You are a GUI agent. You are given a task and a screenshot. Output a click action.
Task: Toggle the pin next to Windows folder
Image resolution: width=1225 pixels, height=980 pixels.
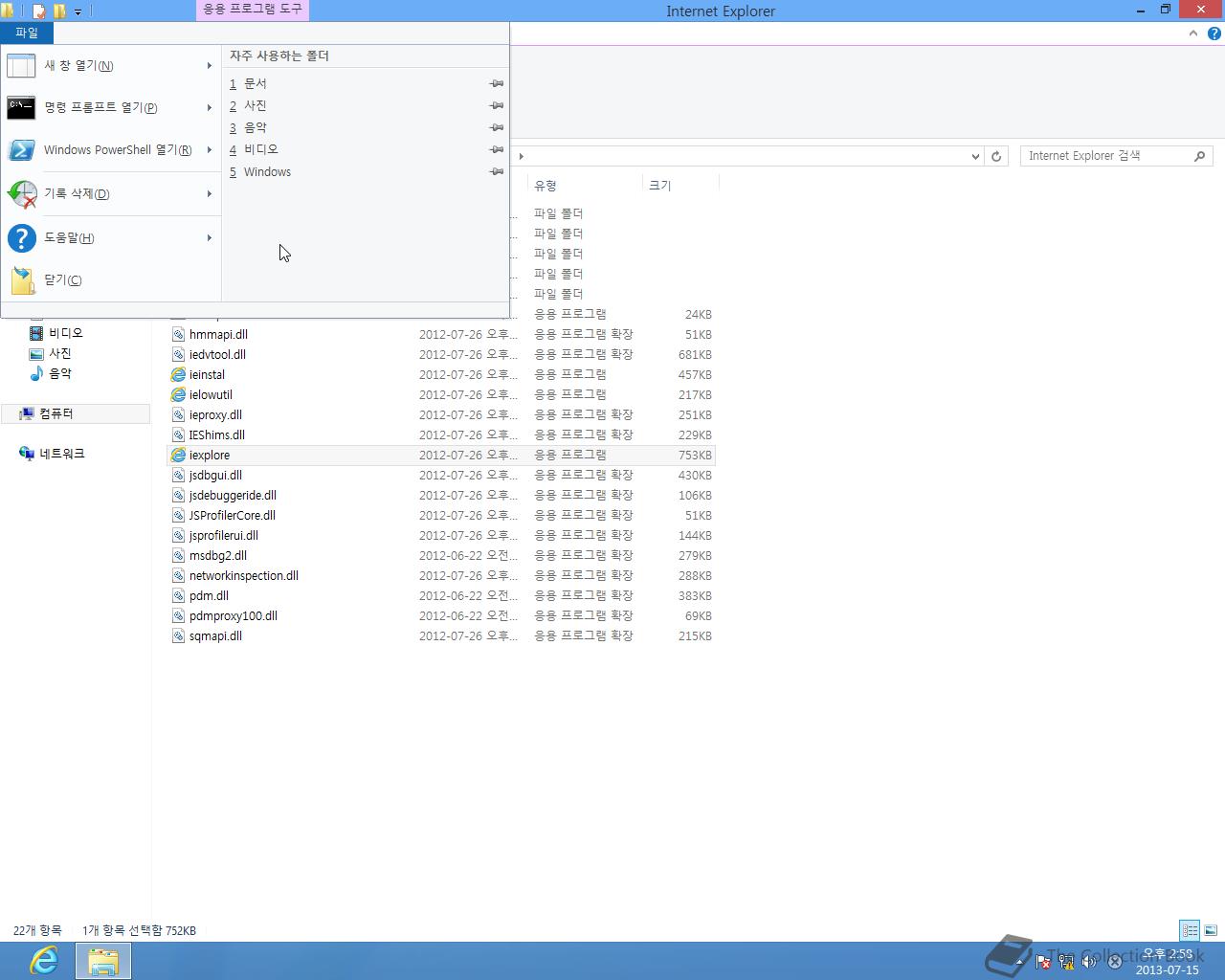pyautogui.click(x=496, y=172)
